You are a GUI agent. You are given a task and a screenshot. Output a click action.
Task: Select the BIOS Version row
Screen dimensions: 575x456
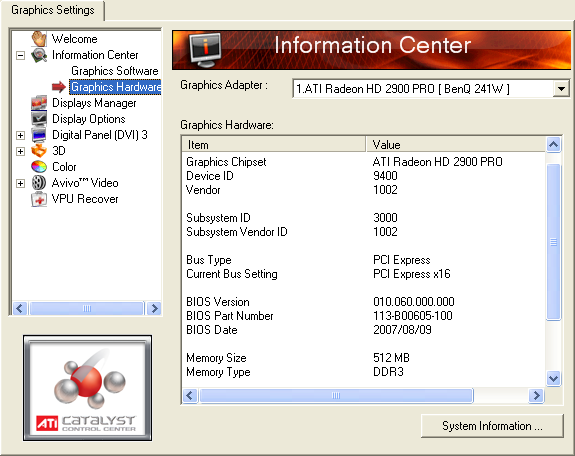tap(363, 302)
